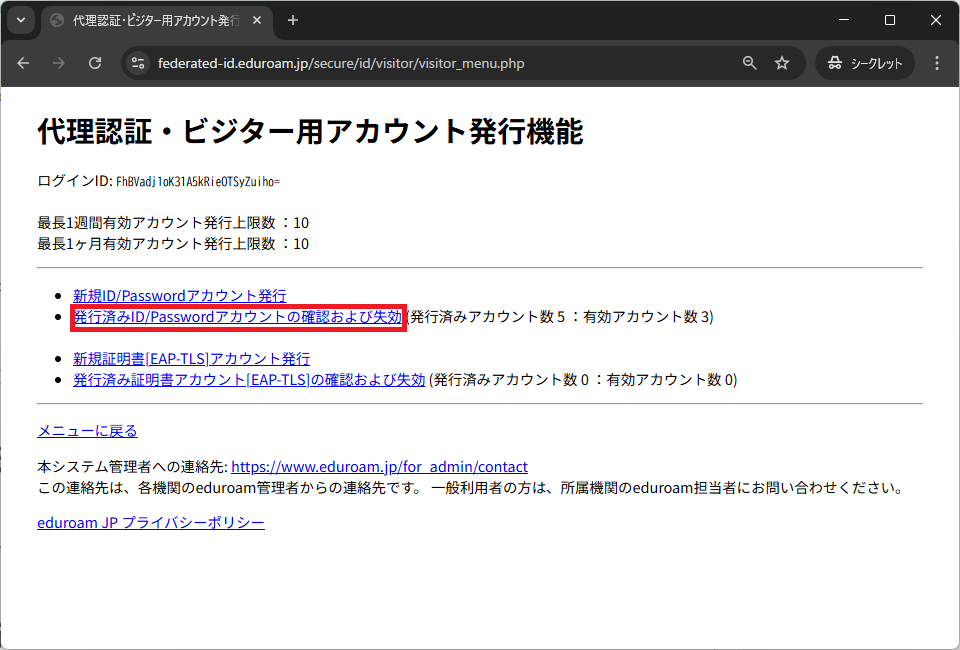Open 新規証明書[EAP-TLS]アカウント発行 link
Viewport: 960px width, 650px height.
[192, 359]
